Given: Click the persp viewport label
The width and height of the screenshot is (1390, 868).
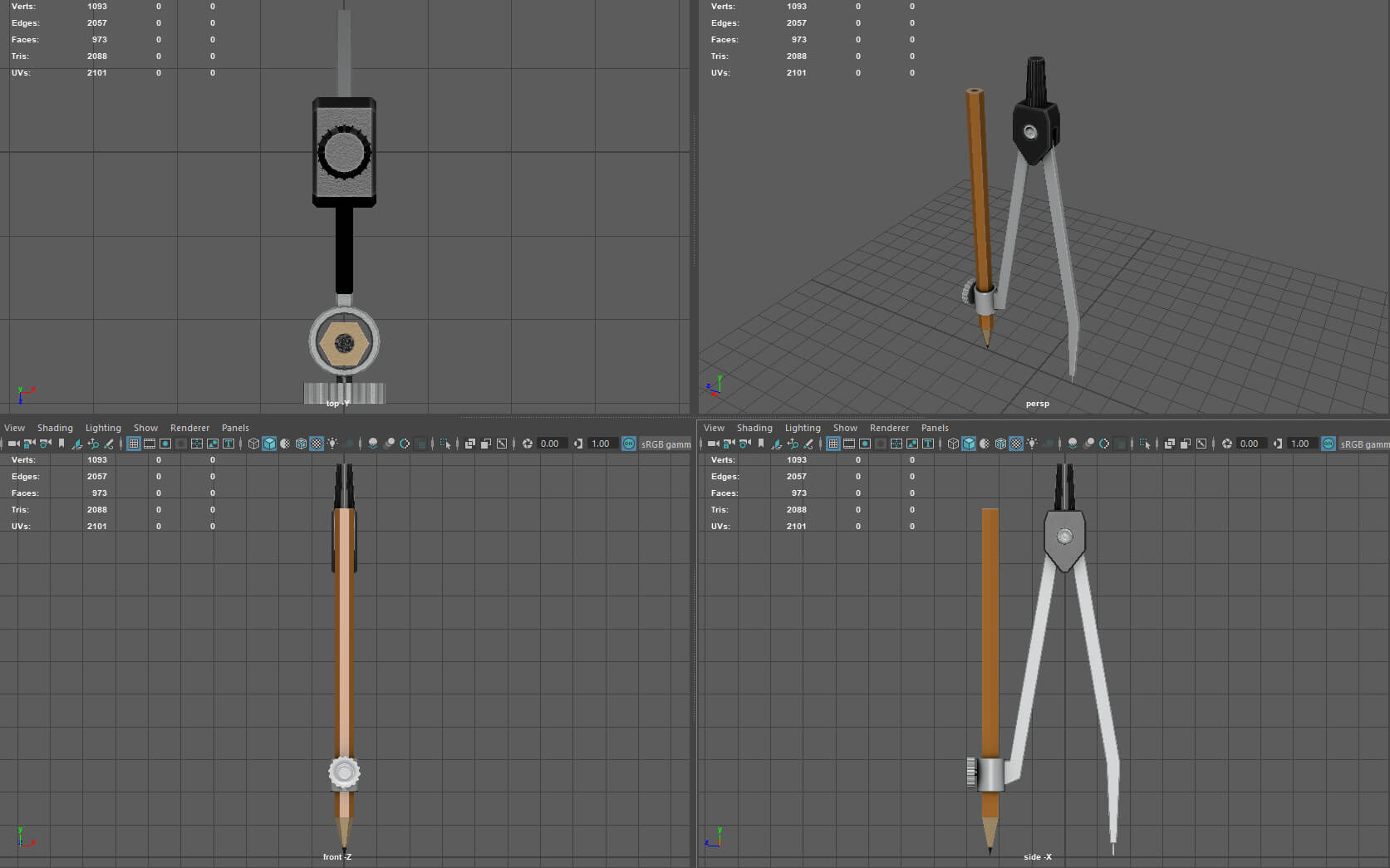Looking at the screenshot, I should (x=1037, y=404).
